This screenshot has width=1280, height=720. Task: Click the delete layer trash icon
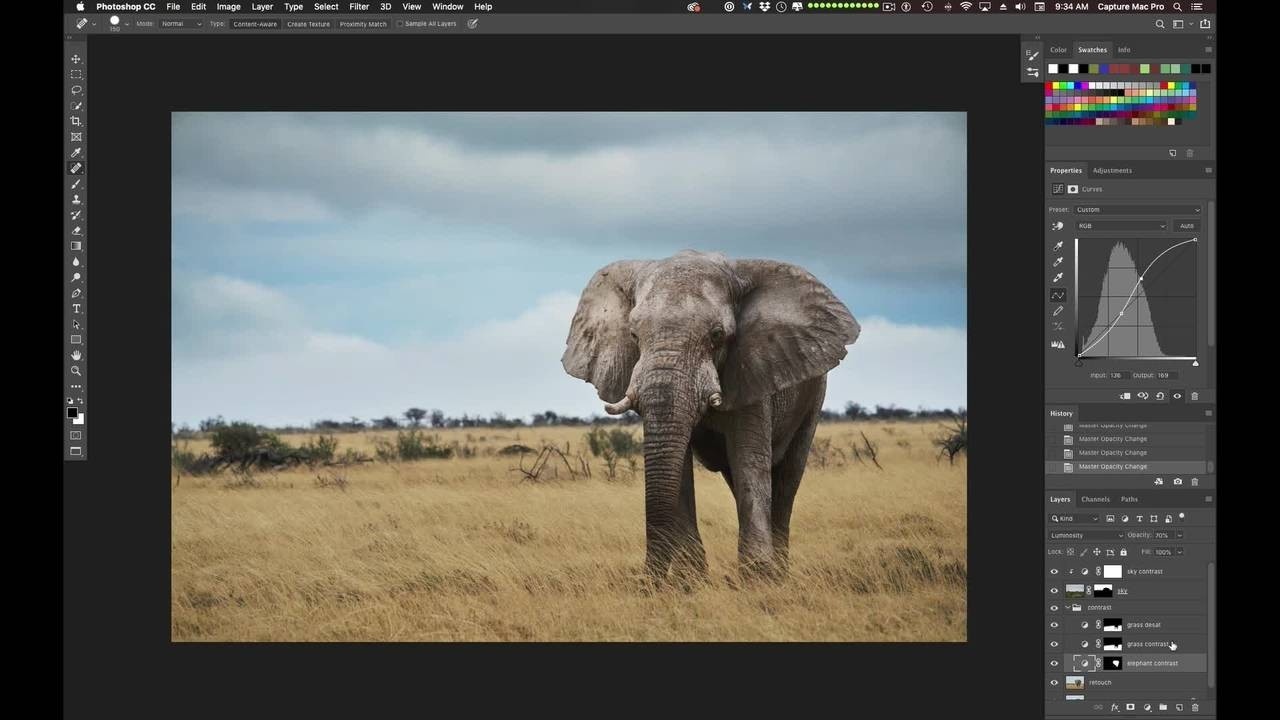(1195, 707)
